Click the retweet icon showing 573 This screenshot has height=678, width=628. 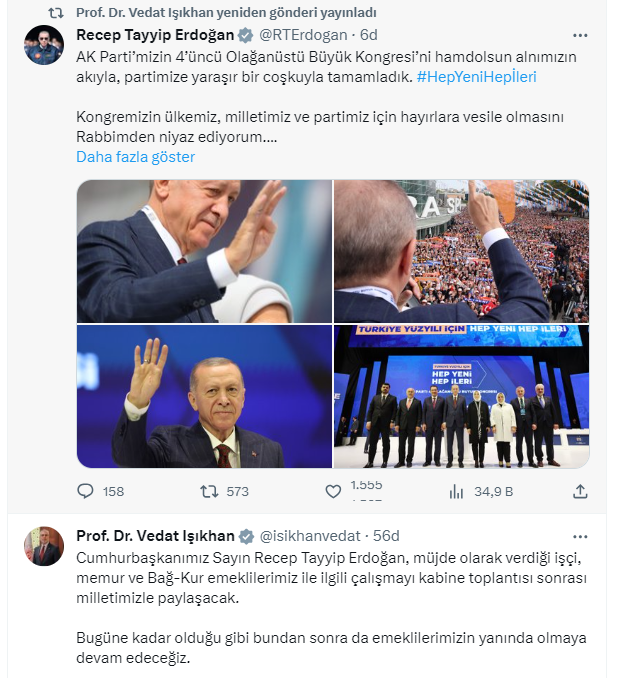(209, 491)
